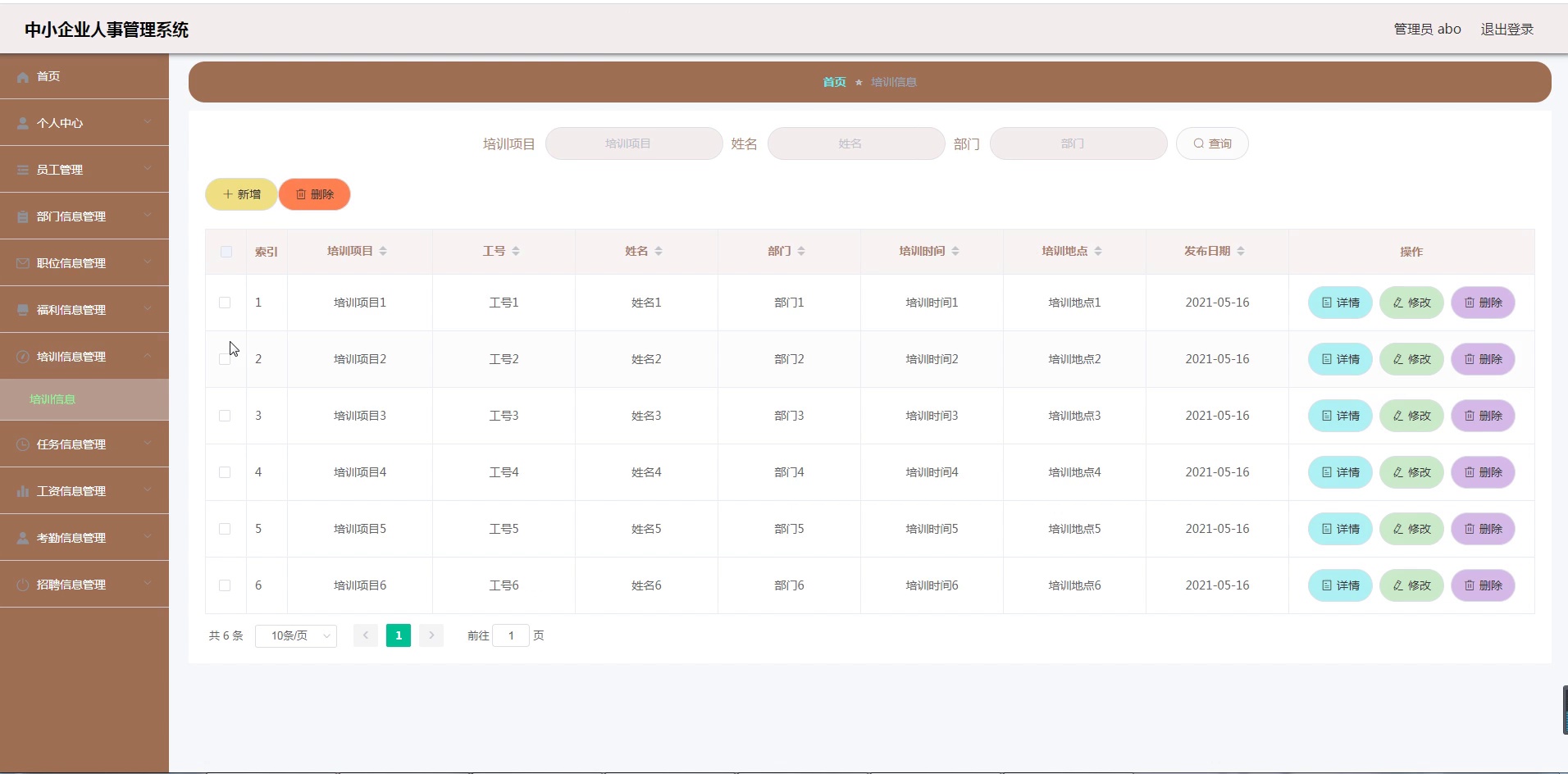Select page 1 in pagination
The height and width of the screenshot is (774, 1568).
399,635
